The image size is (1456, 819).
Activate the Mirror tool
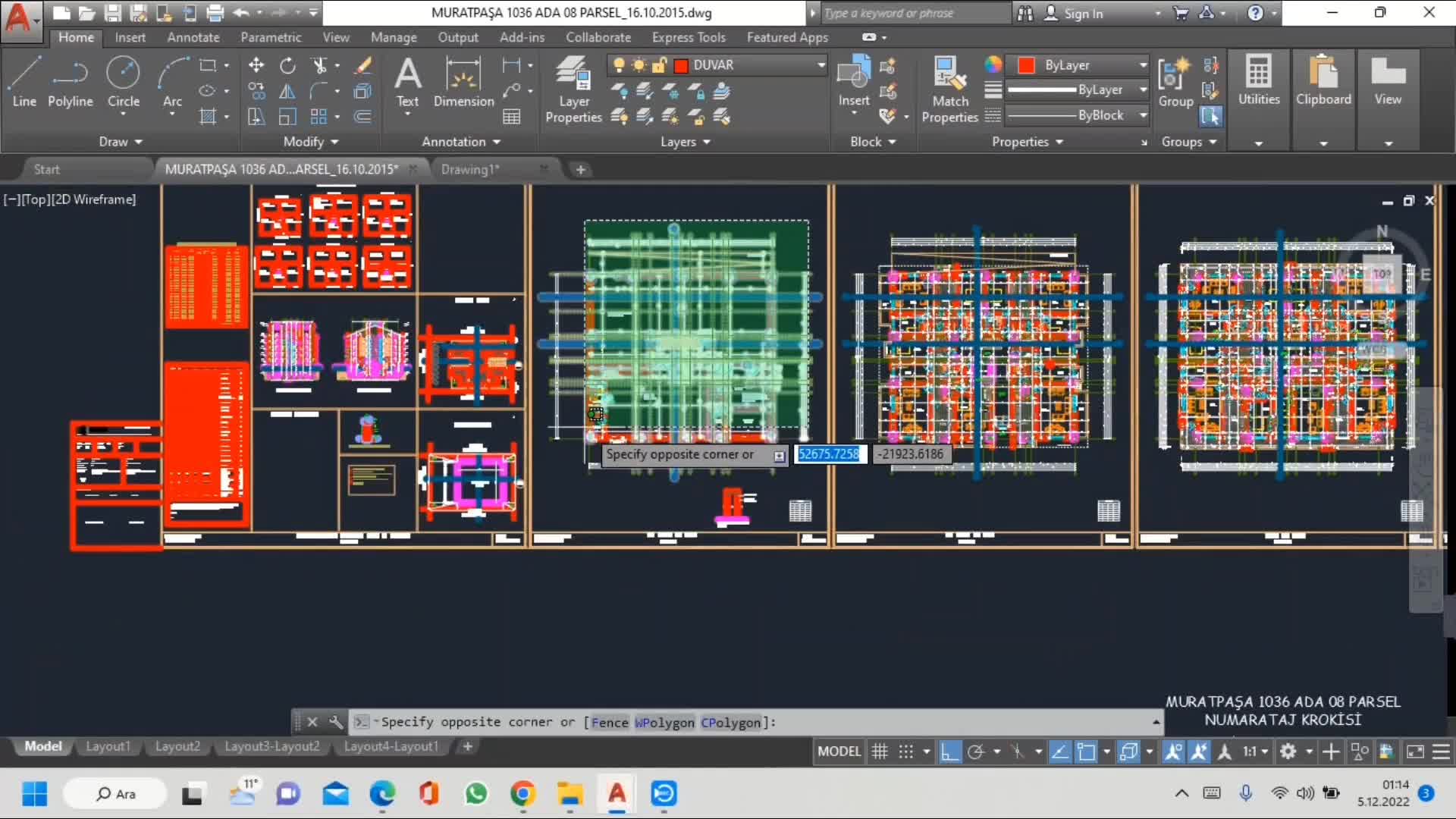coord(287,92)
